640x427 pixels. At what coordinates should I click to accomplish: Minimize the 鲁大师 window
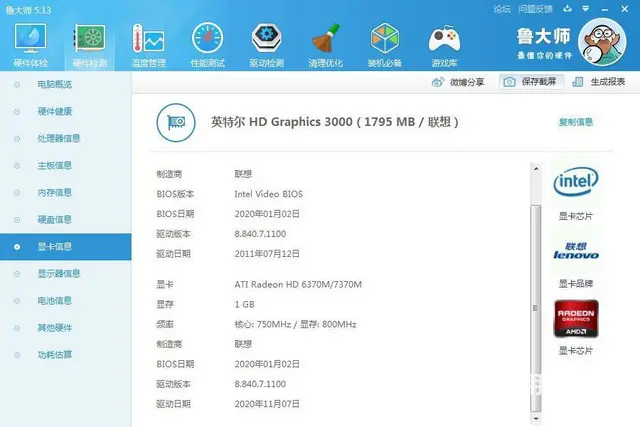(604, 9)
